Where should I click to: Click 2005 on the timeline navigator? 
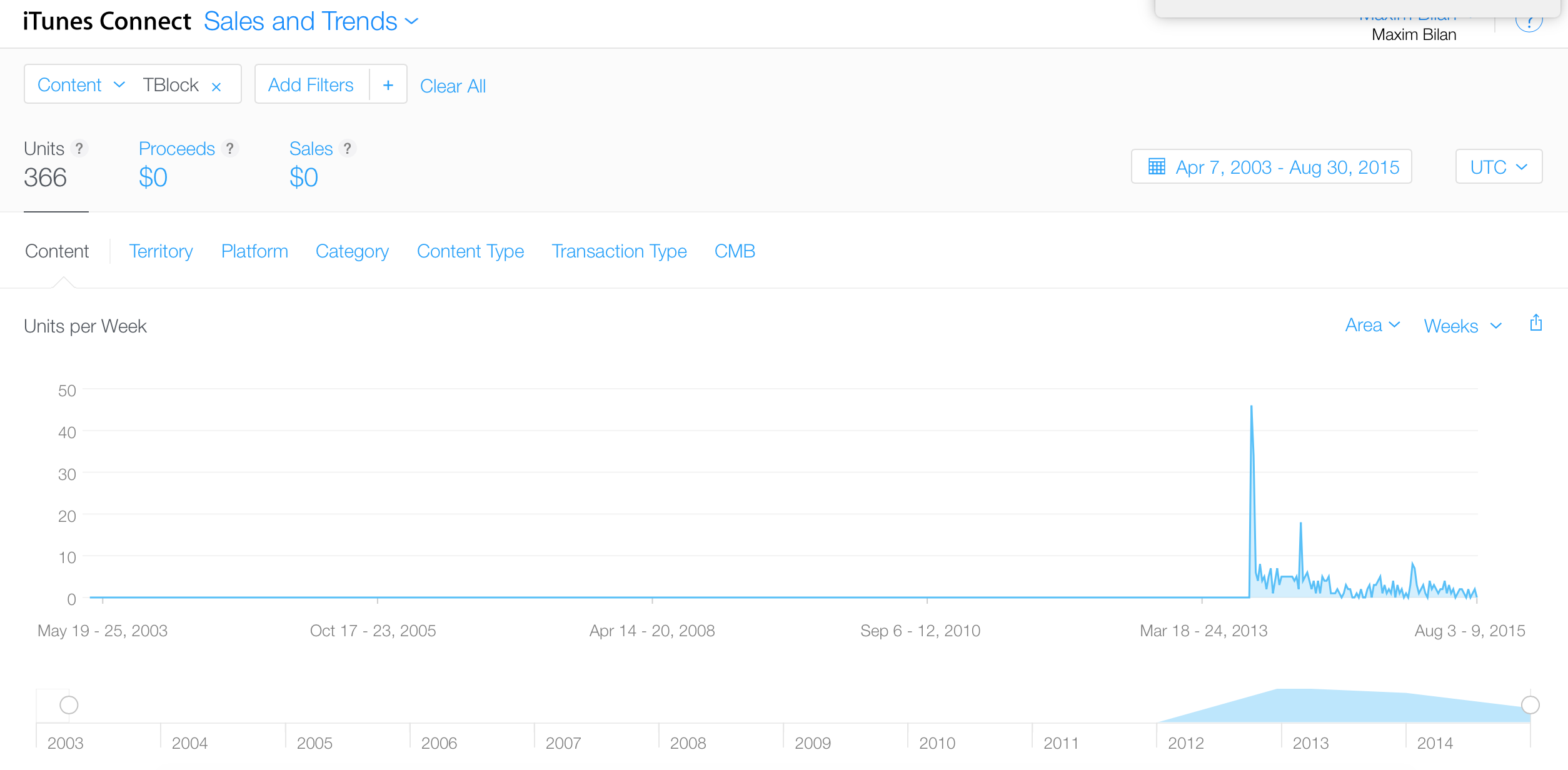click(314, 743)
